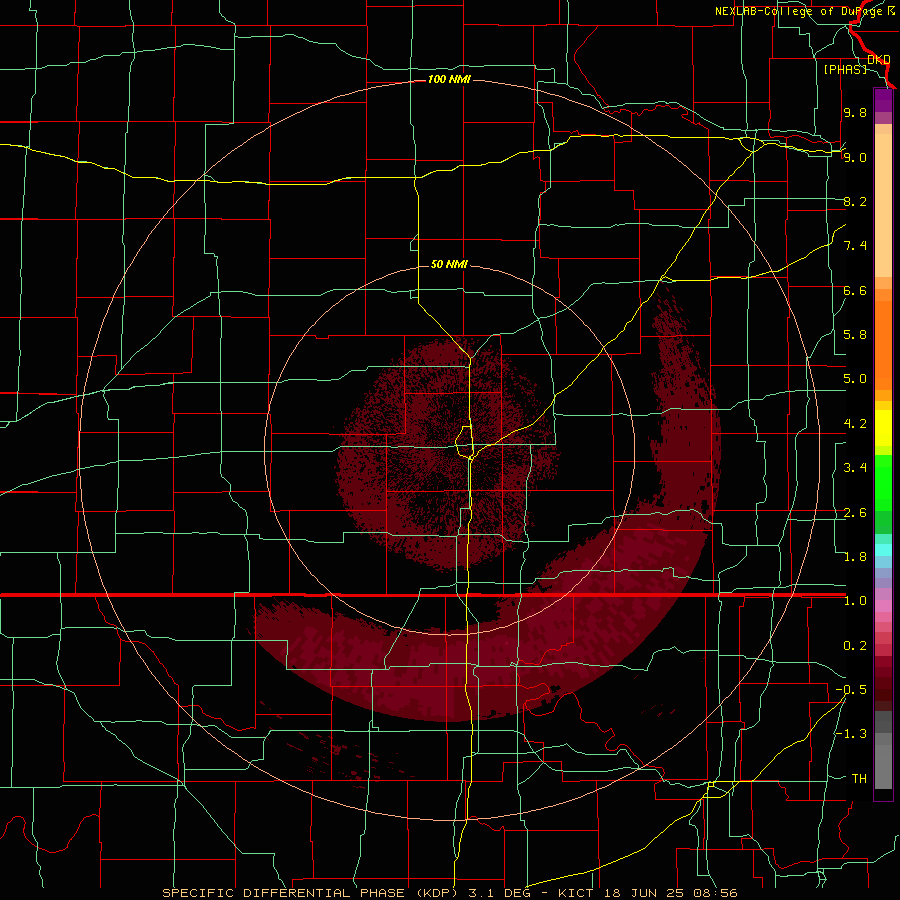
Task: Select the [PHAS] units label
Action: coord(845,69)
